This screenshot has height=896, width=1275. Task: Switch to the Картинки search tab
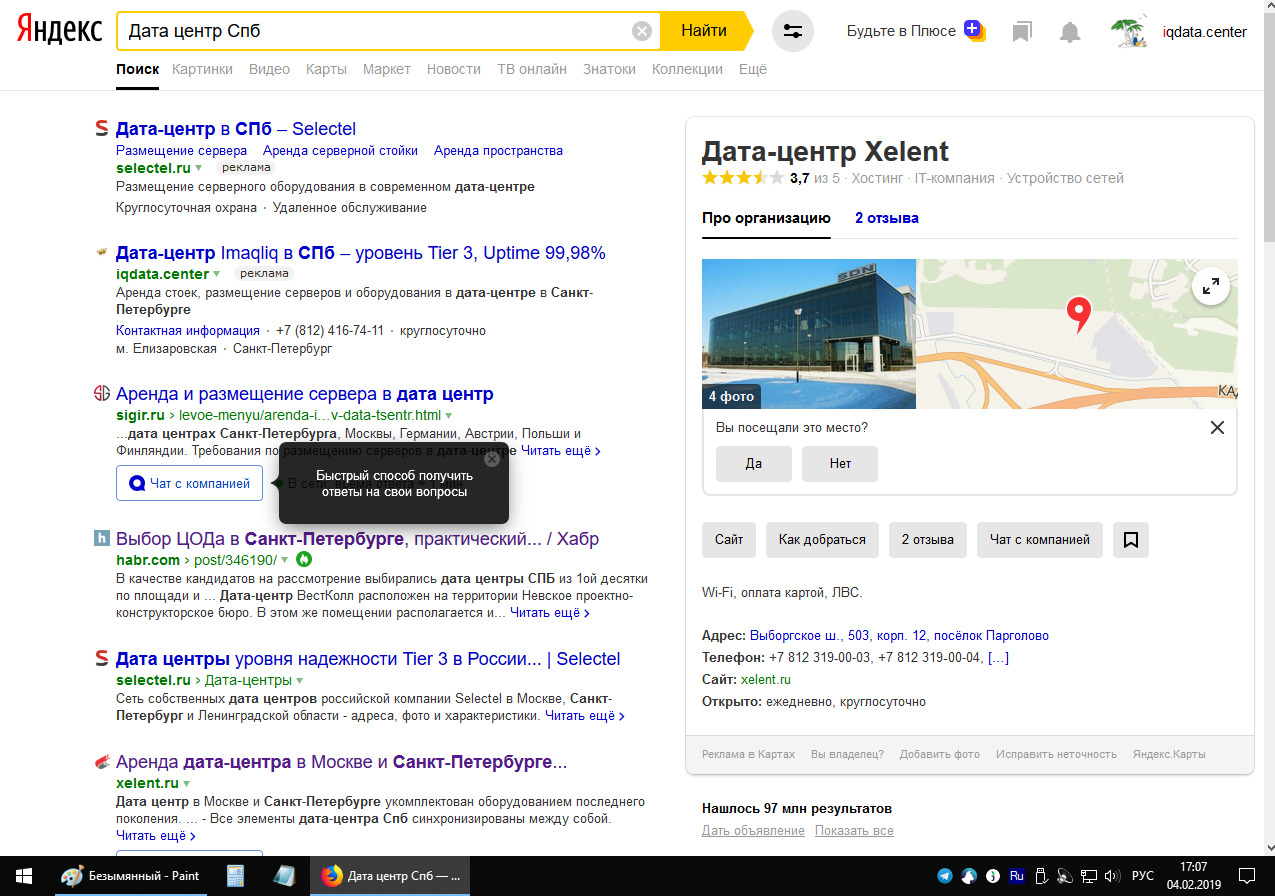click(202, 69)
